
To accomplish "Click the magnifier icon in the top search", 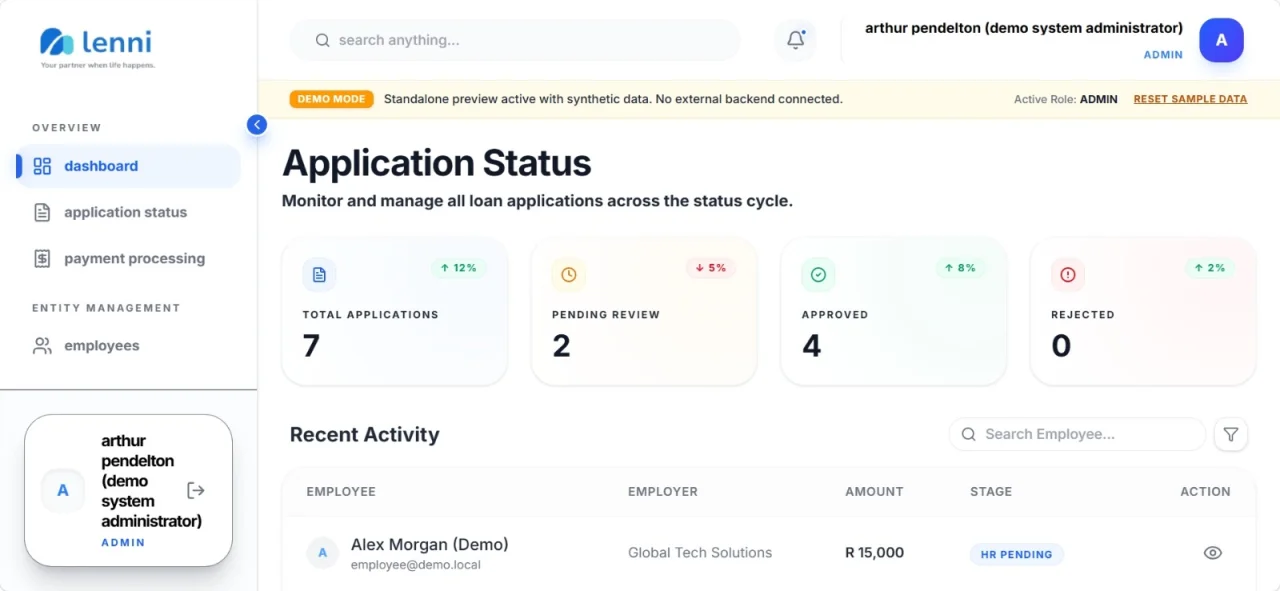I will [322, 40].
